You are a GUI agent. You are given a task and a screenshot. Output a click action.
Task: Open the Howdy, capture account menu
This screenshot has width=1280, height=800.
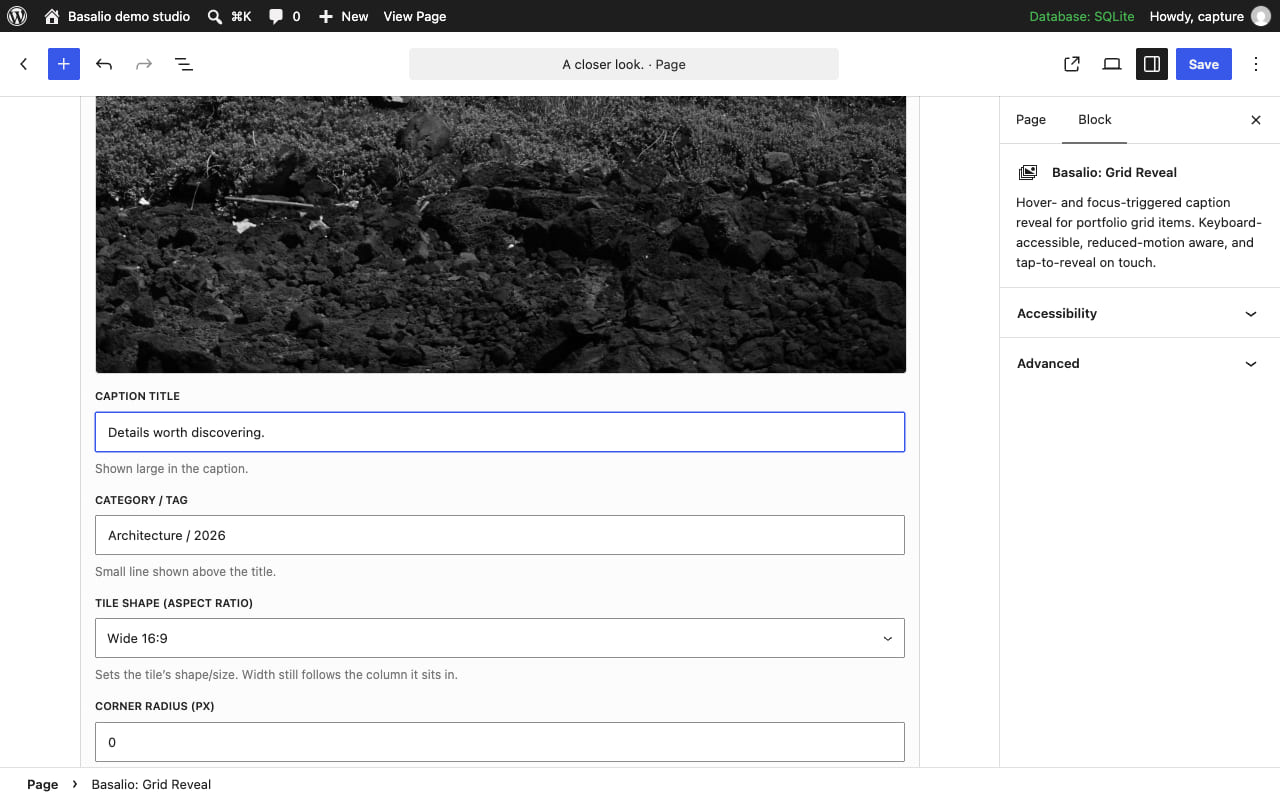1209,16
